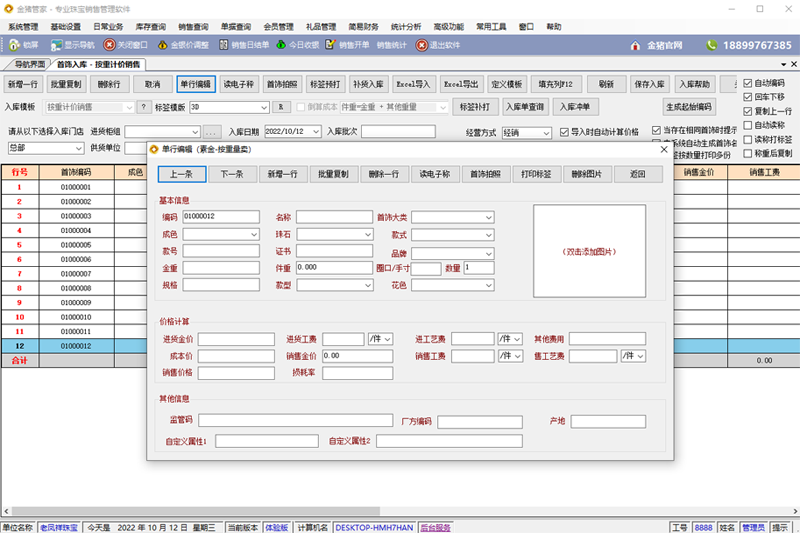Click the 入库单查询 button
This screenshot has height=533, width=800.
525,107
